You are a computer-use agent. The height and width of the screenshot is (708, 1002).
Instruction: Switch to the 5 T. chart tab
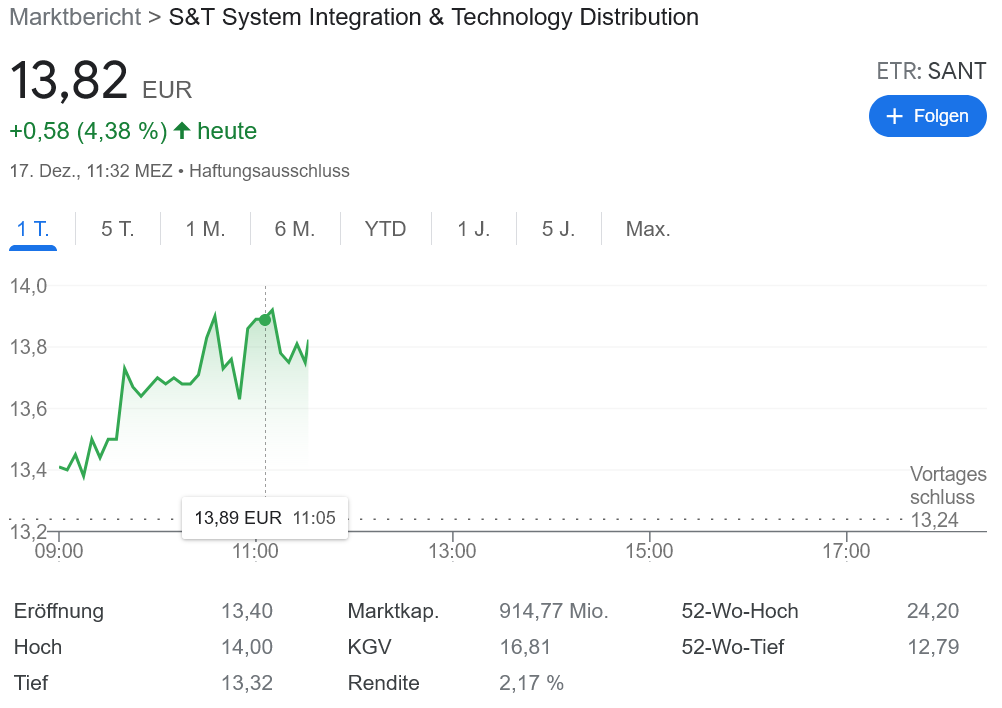(117, 229)
